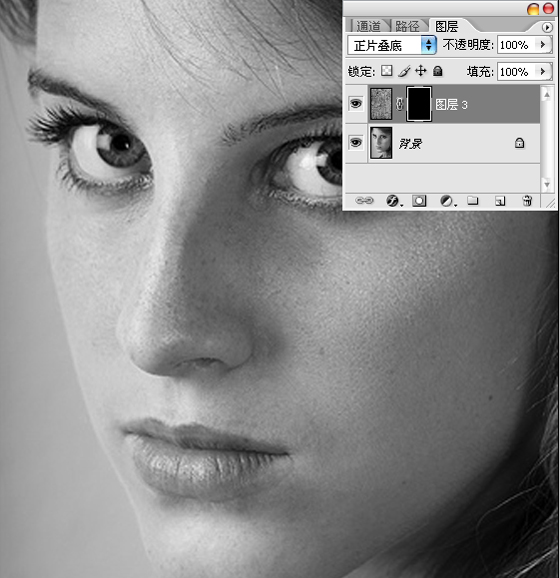Select the 图层 3 layer thumbnail
This screenshot has height=578, width=560.
click(x=381, y=104)
